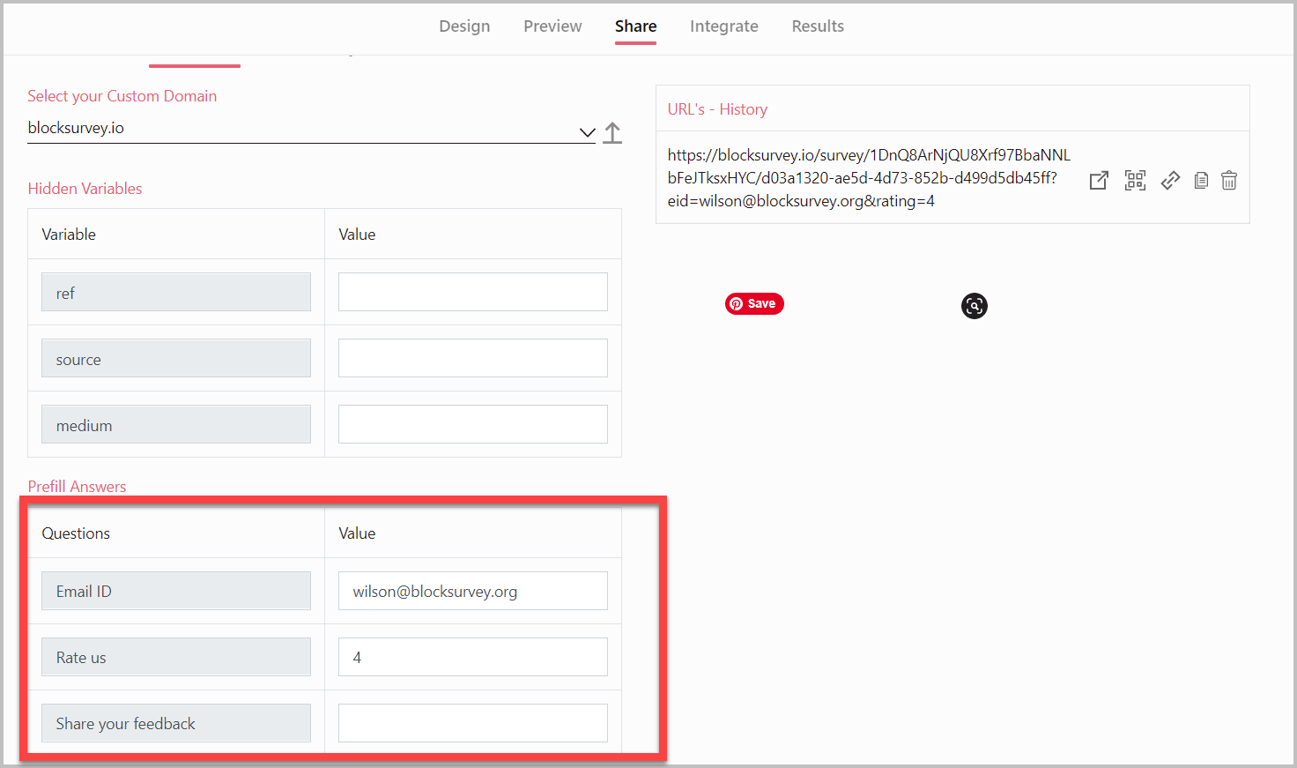Viewport: 1297px width, 768px height.
Task: Open the Preview tab
Action: click(x=553, y=26)
